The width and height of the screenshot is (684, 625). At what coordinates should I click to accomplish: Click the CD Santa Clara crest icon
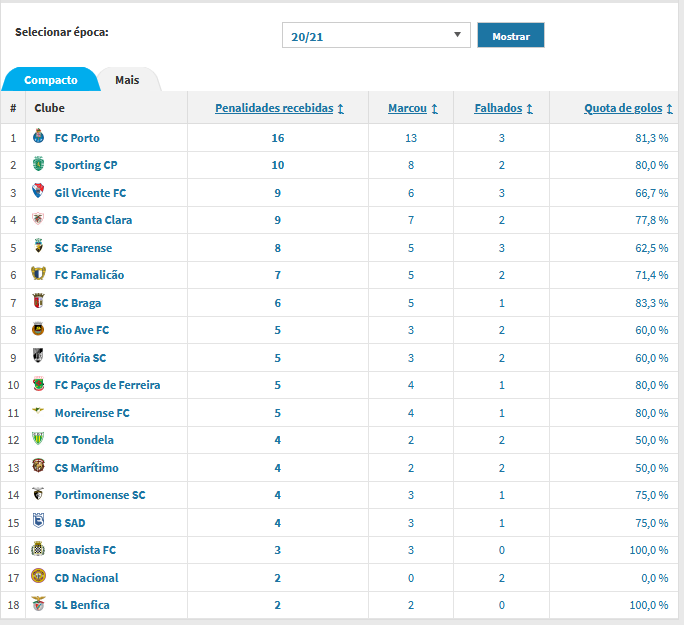(x=38, y=219)
